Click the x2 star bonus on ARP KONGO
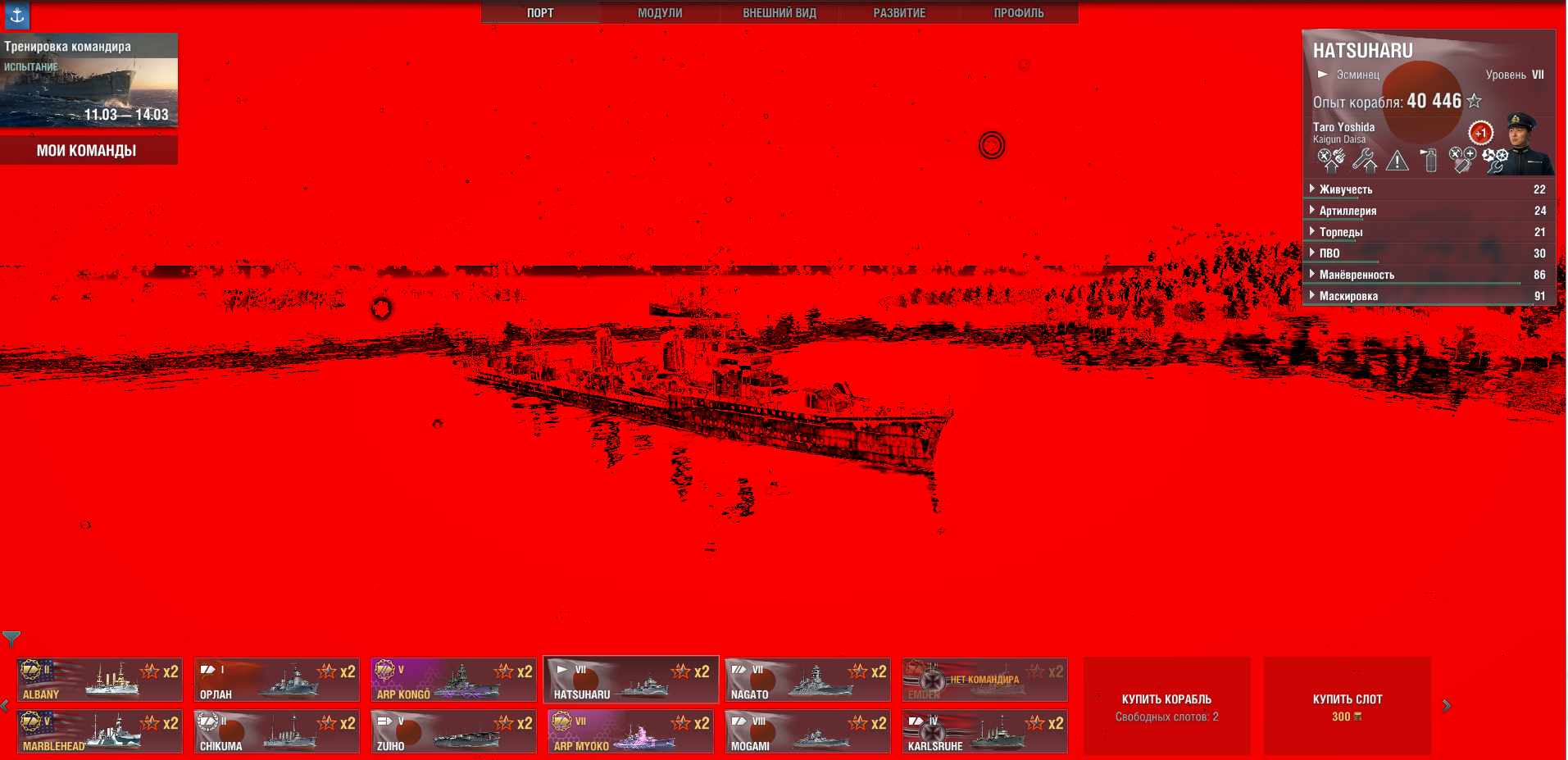1568x760 pixels. point(514,671)
